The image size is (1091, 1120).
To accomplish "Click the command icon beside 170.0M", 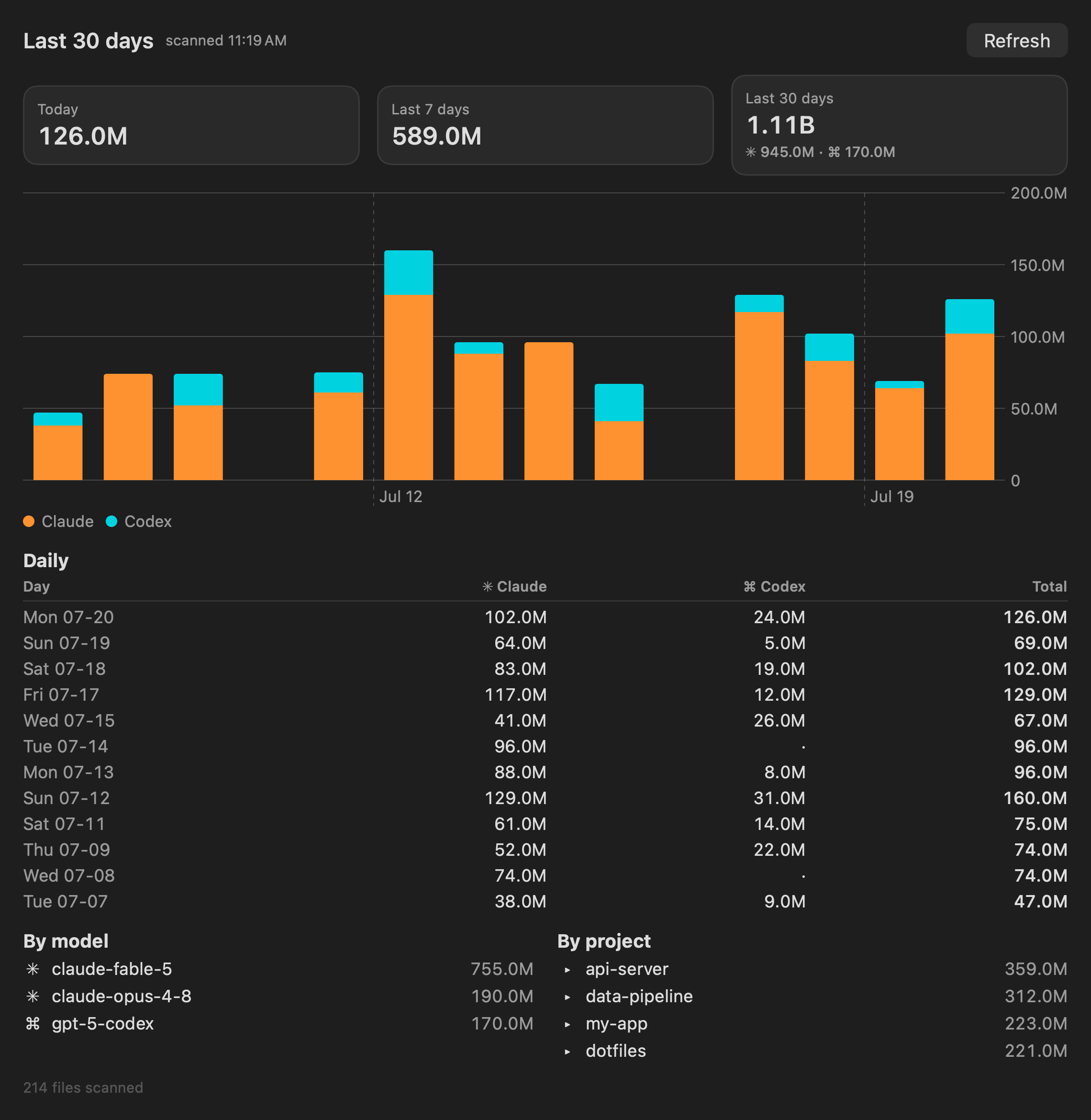I will (835, 152).
